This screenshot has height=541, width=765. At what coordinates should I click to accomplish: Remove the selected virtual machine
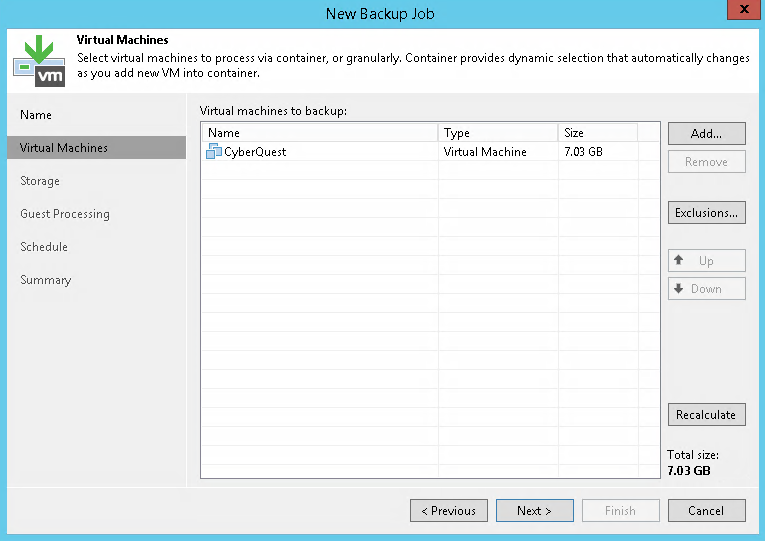(706, 161)
